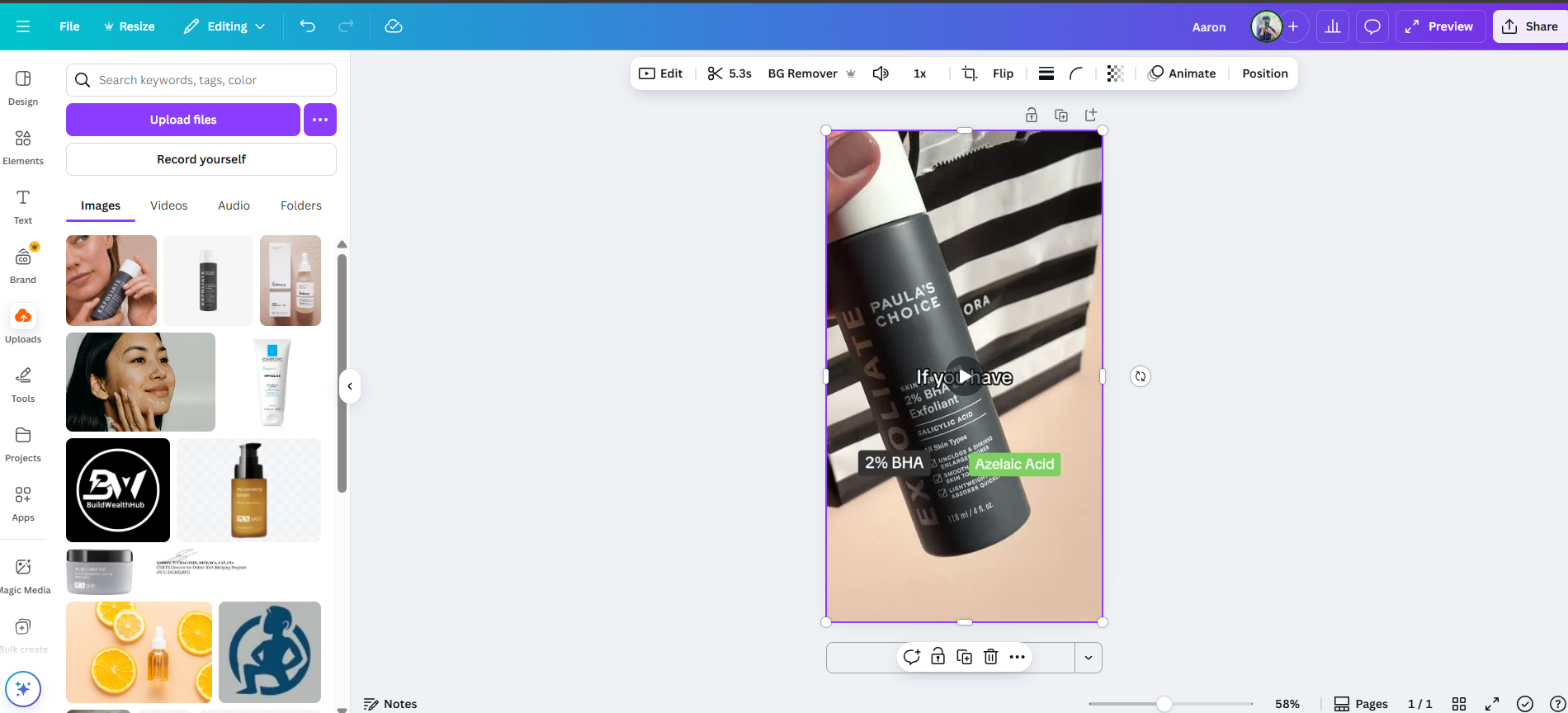The width and height of the screenshot is (1568, 713).
Task: Focus the uploads search field
Action: click(201, 80)
